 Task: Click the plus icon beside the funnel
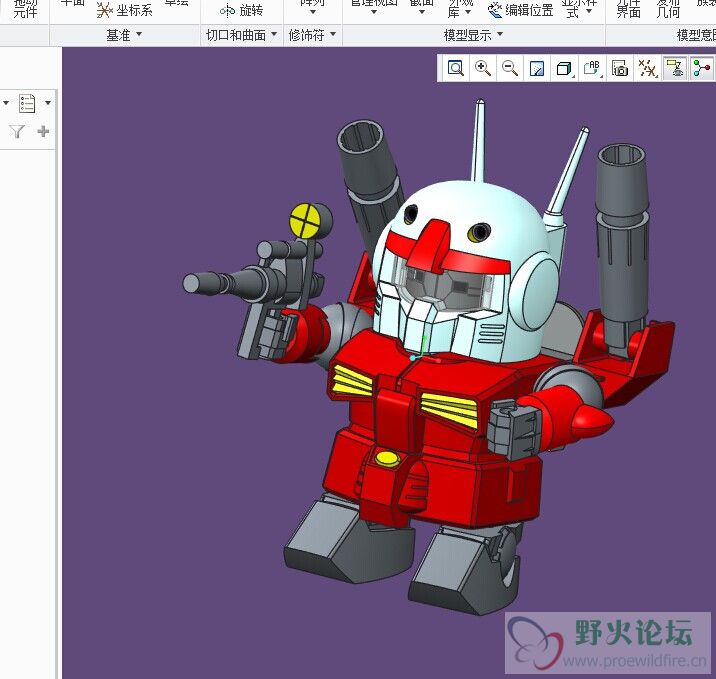tap(43, 132)
